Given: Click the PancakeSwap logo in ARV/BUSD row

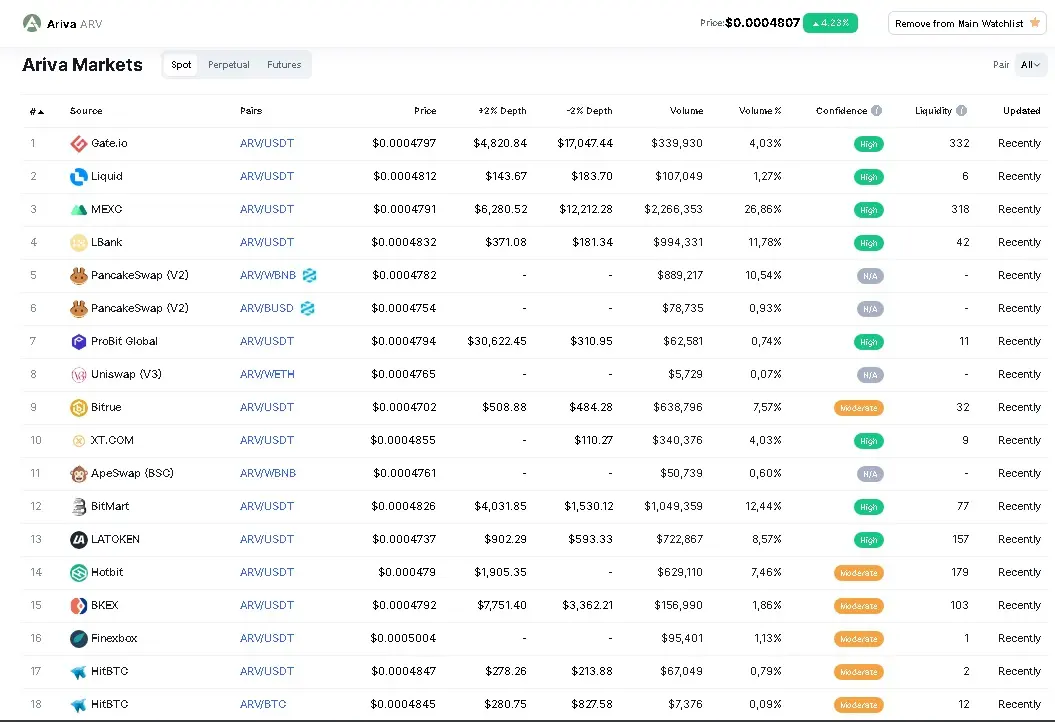Looking at the screenshot, I should tap(79, 308).
